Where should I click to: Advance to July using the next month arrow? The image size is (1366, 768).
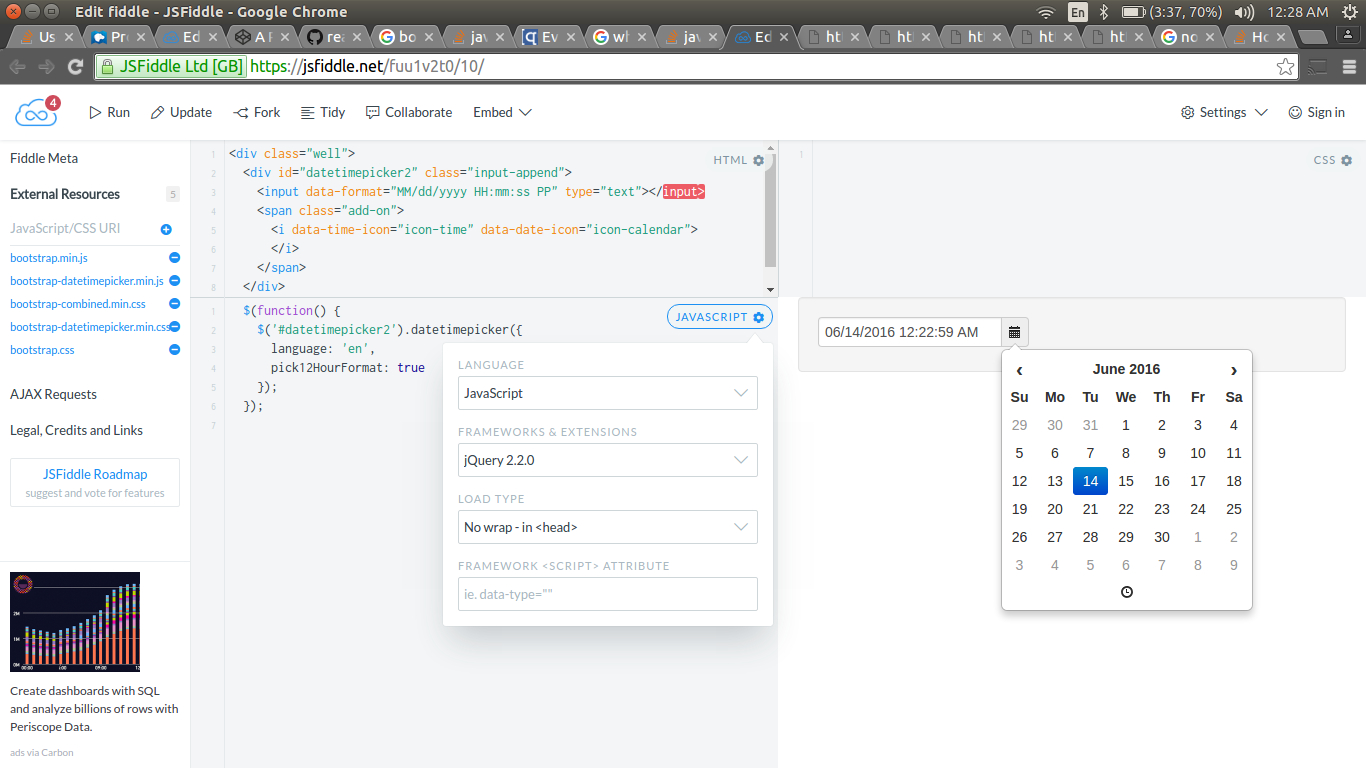(x=1233, y=370)
